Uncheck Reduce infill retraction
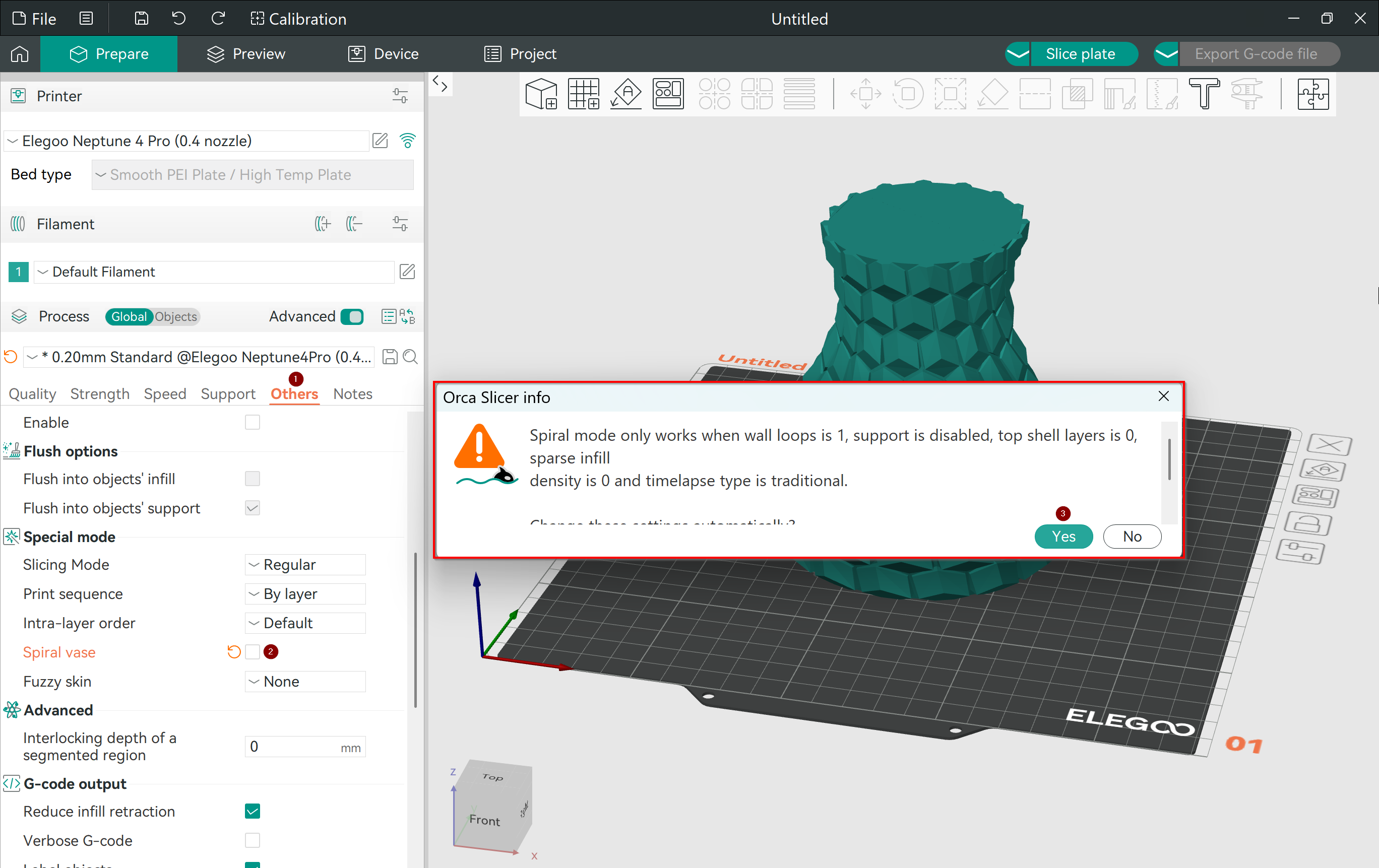1379x868 pixels. (x=253, y=811)
